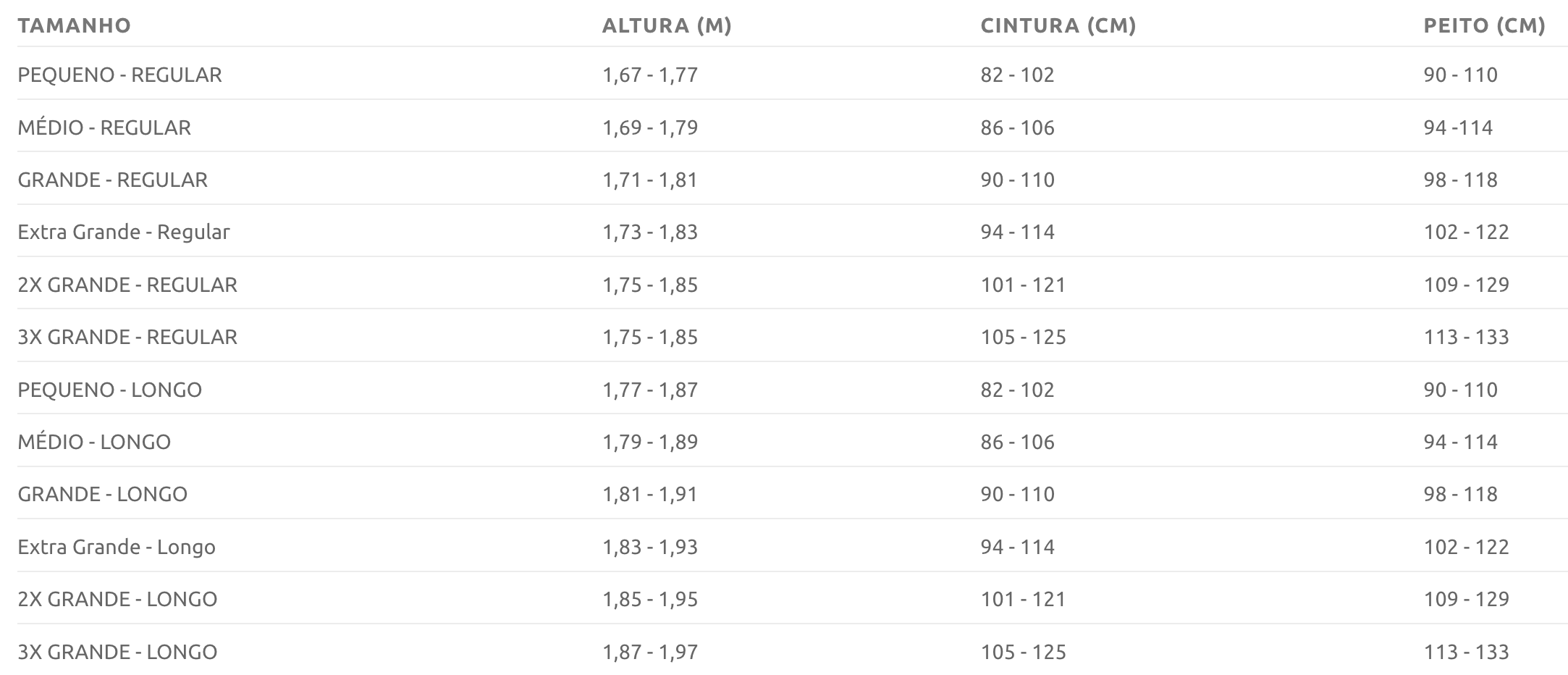This screenshot has height=675, width=1568.
Task: Click the PEQUENO - LONGO size label
Action: [x=109, y=390]
